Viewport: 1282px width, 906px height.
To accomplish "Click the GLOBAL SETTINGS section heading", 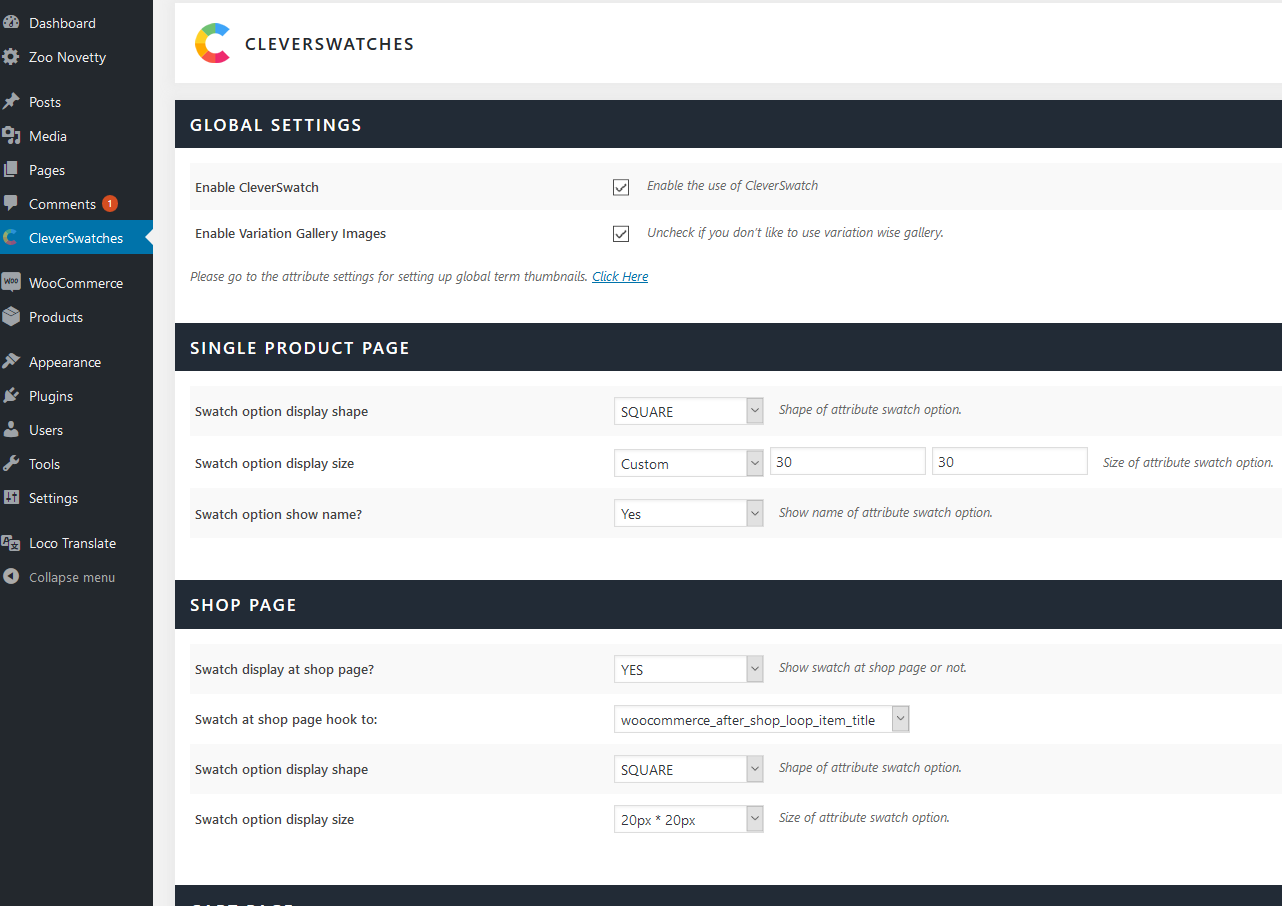I will pyautogui.click(x=276, y=125).
